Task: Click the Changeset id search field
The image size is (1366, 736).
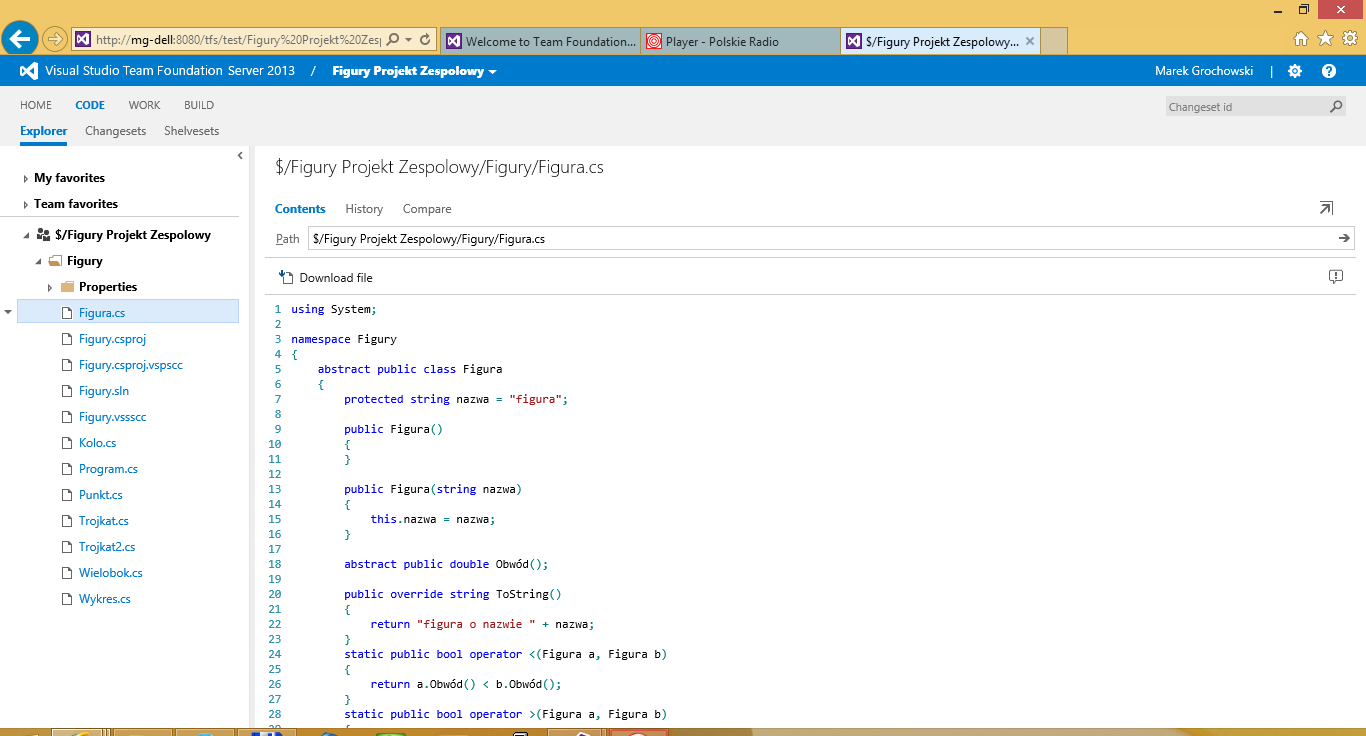Action: pyautogui.click(x=1245, y=107)
